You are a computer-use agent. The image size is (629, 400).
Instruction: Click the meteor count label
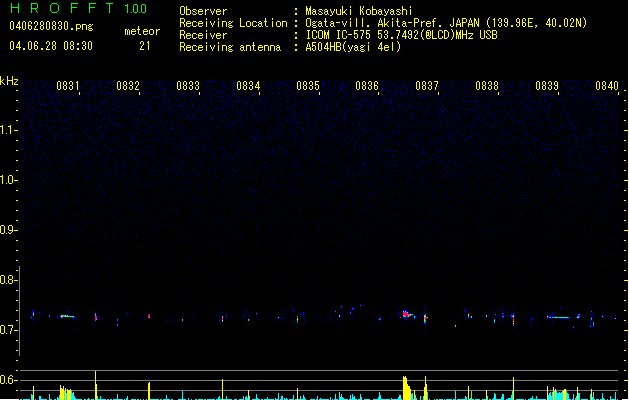pos(142,31)
